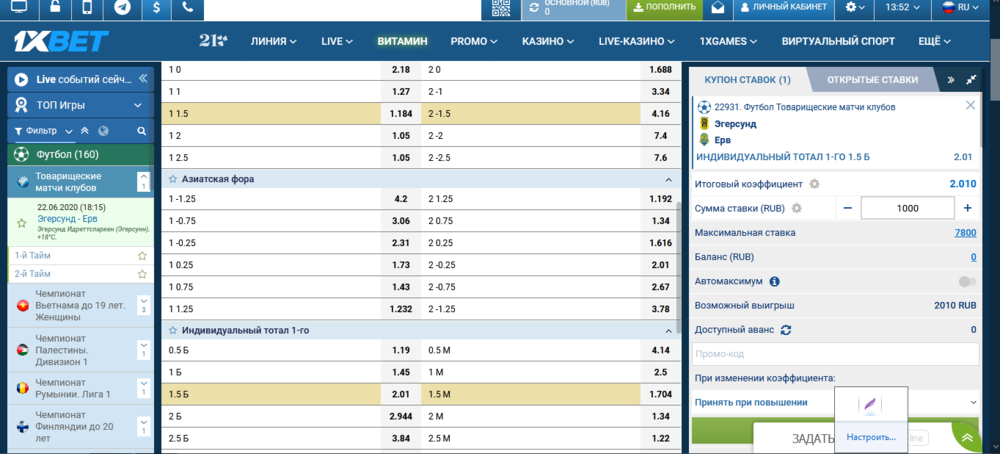The image size is (1000, 454).
Task: Click the double-up arrows in filter bar
Action: pyautogui.click(x=85, y=131)
